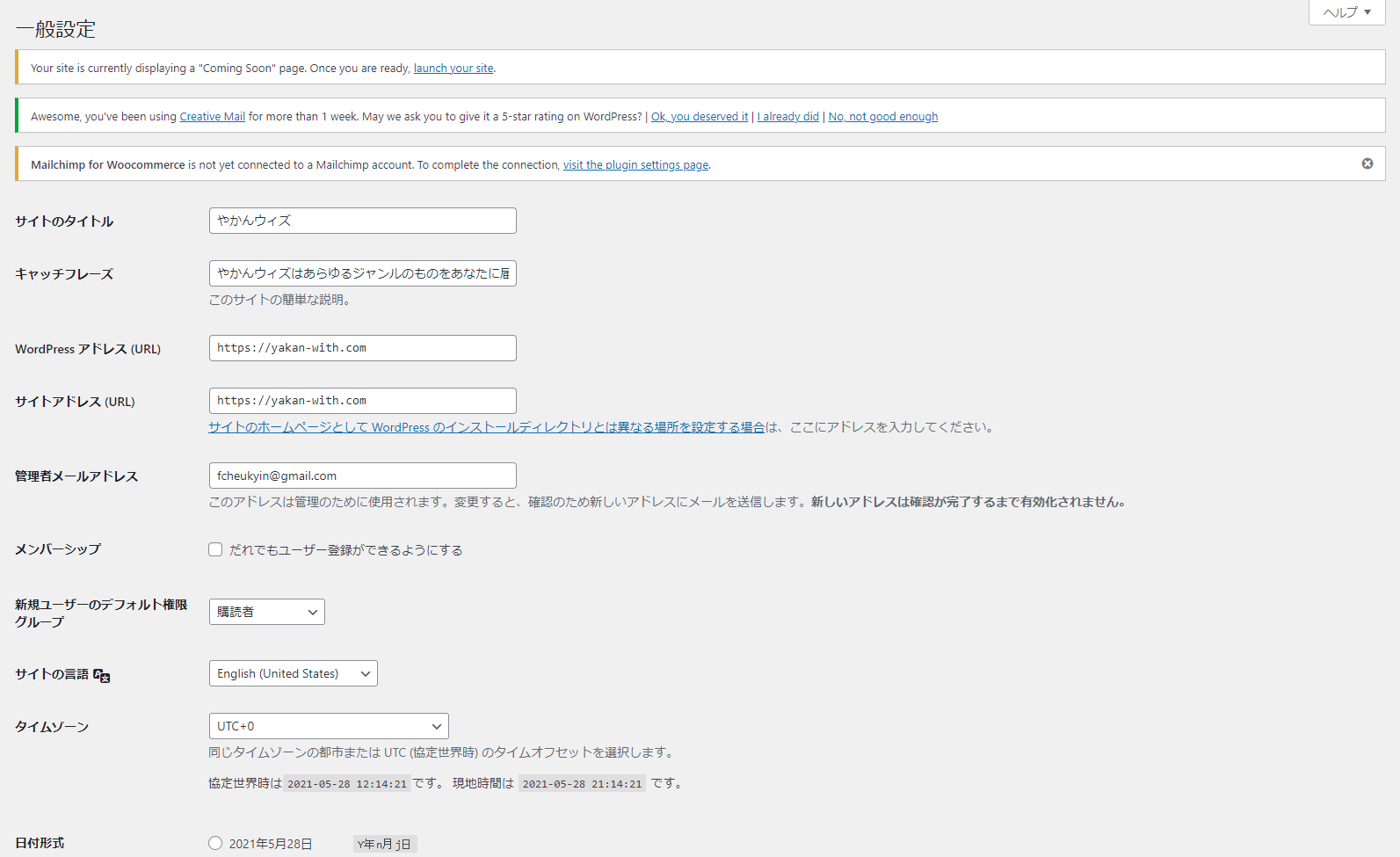
Task: Click the 一般設定 page heading
Action: coord(55,29)
